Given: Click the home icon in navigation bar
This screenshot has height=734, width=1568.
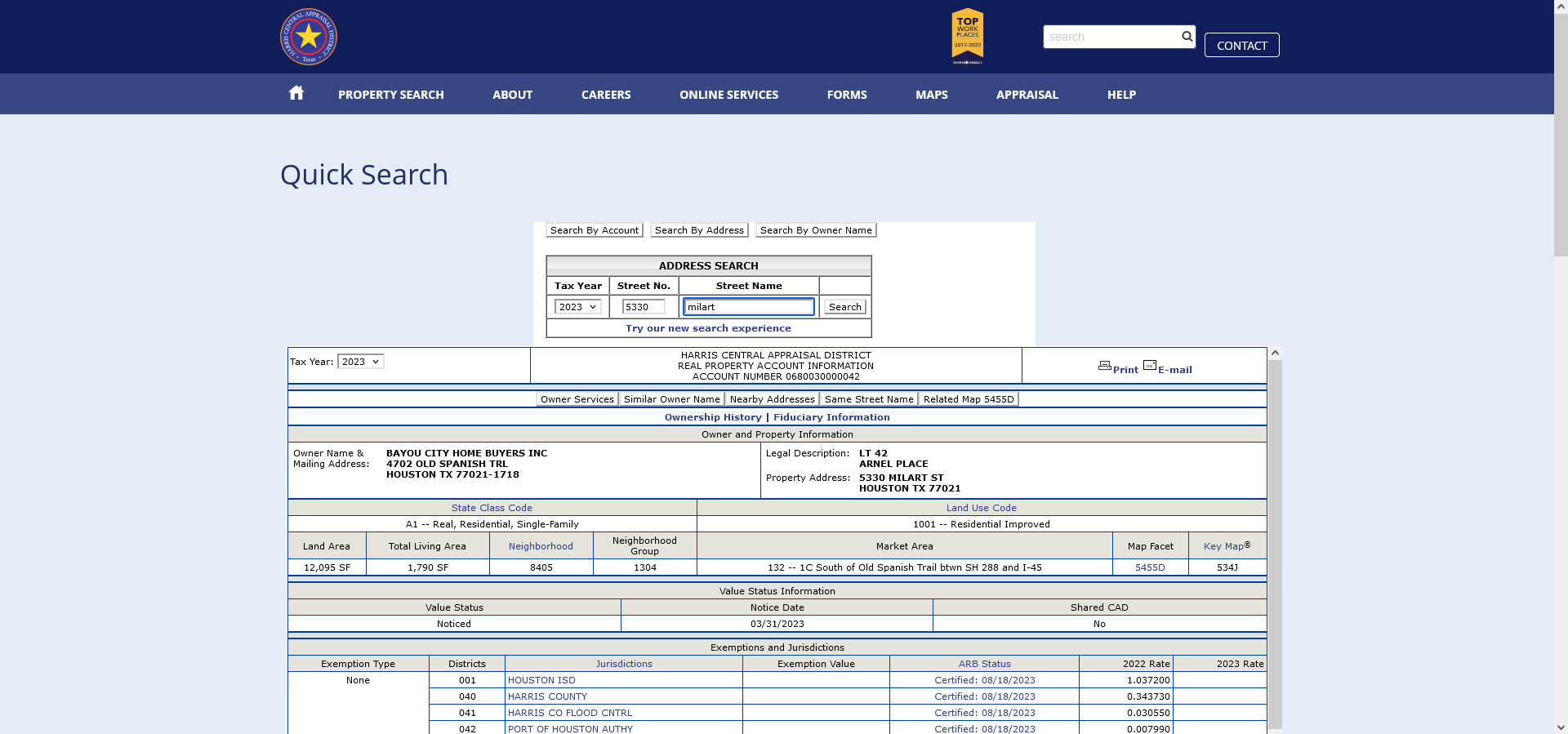Looking at the screenshot, I should [296, 93].
